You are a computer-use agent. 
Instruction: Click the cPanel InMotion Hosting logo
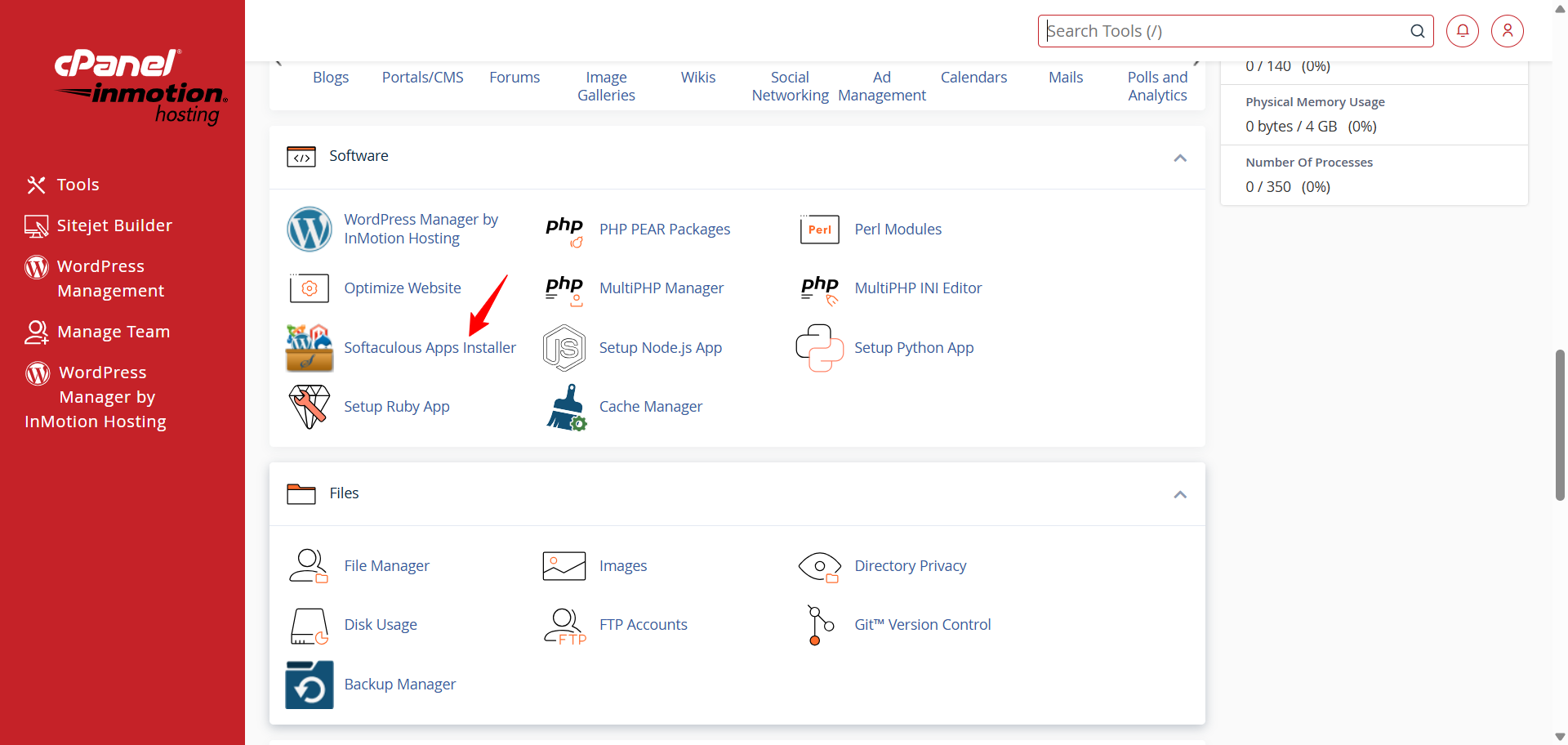pos(140,87)
